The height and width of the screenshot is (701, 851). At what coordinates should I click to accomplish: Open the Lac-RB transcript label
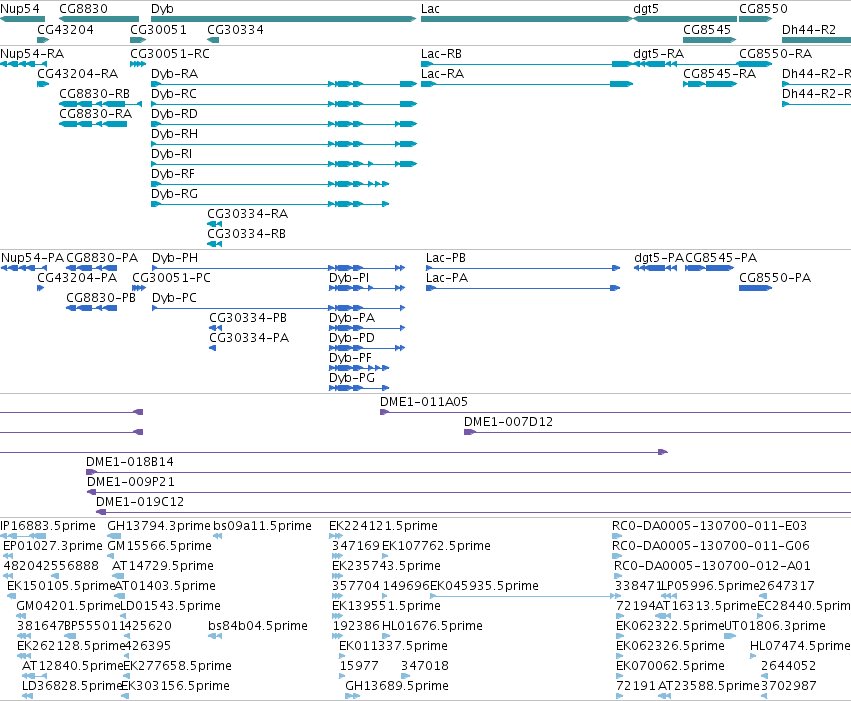tap(441, 54)
